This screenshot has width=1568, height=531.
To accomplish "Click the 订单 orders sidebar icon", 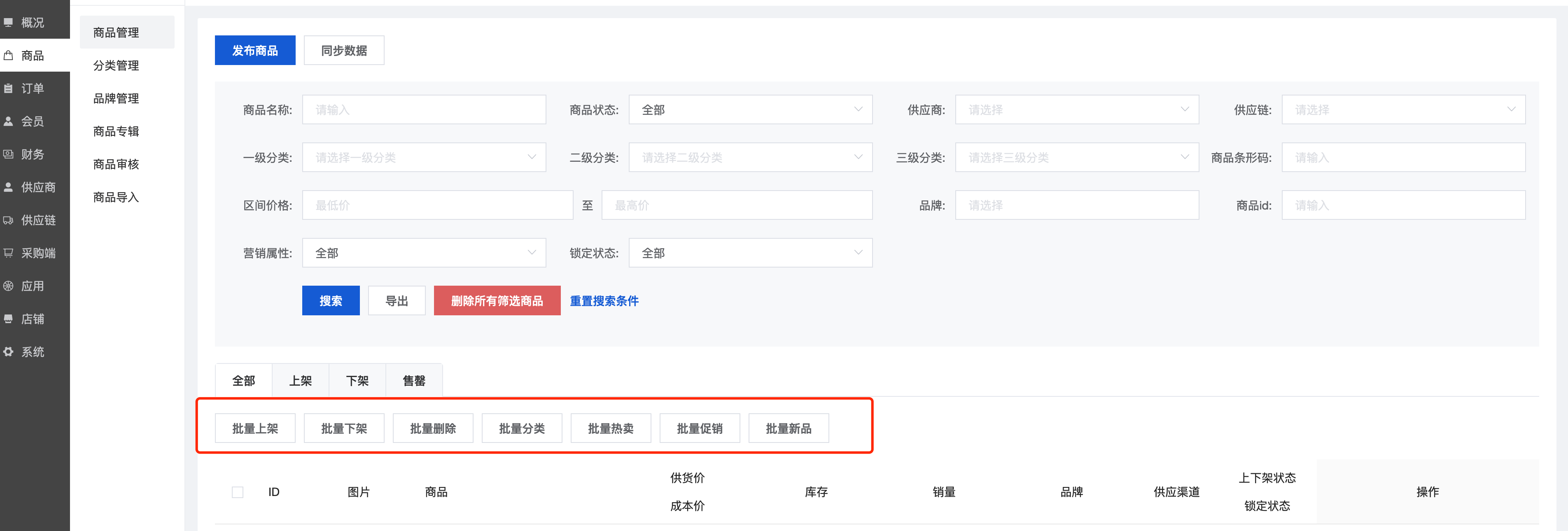I will pos(9,88).
